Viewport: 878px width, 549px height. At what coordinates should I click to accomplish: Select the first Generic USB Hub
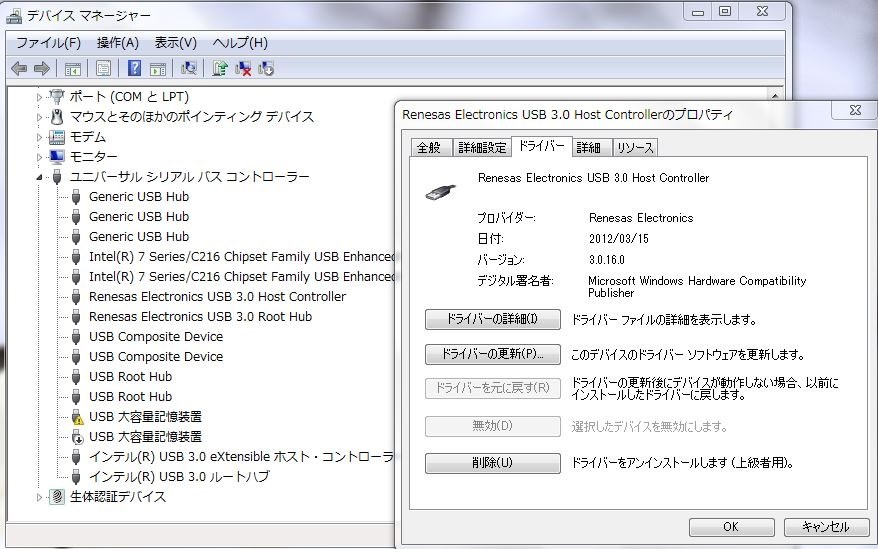(x=139, y=197)
